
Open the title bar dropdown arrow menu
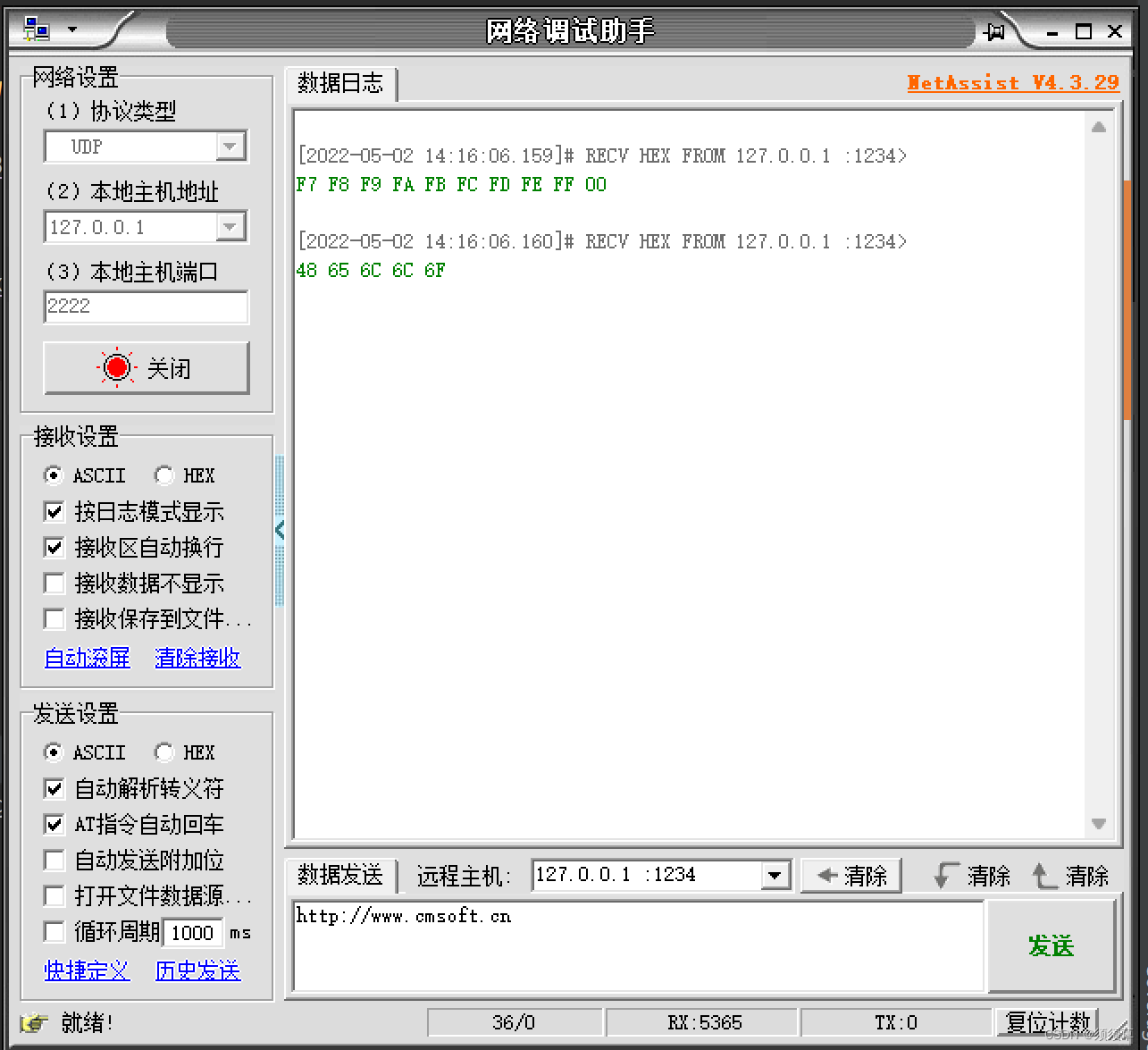(x=72, y=29)
